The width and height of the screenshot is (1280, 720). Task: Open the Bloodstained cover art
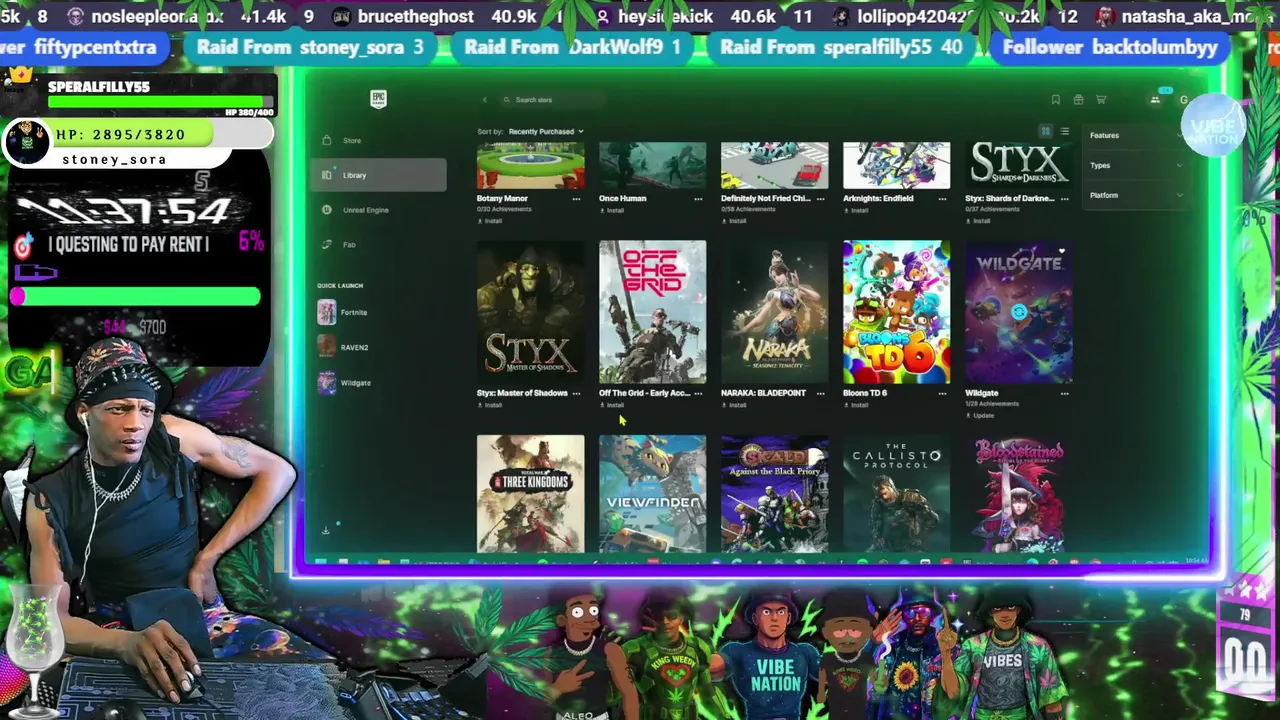click(x=1018, y=493)
